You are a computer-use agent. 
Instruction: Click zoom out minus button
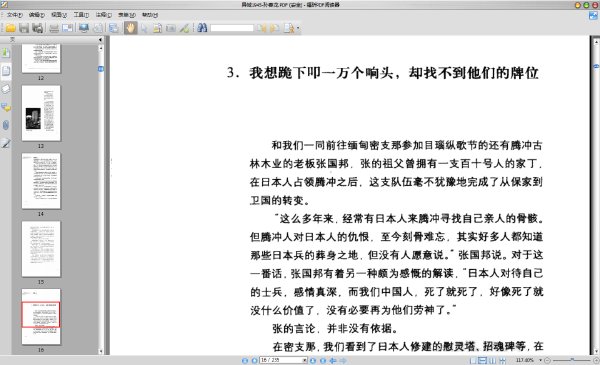click(x=547, y=360)
